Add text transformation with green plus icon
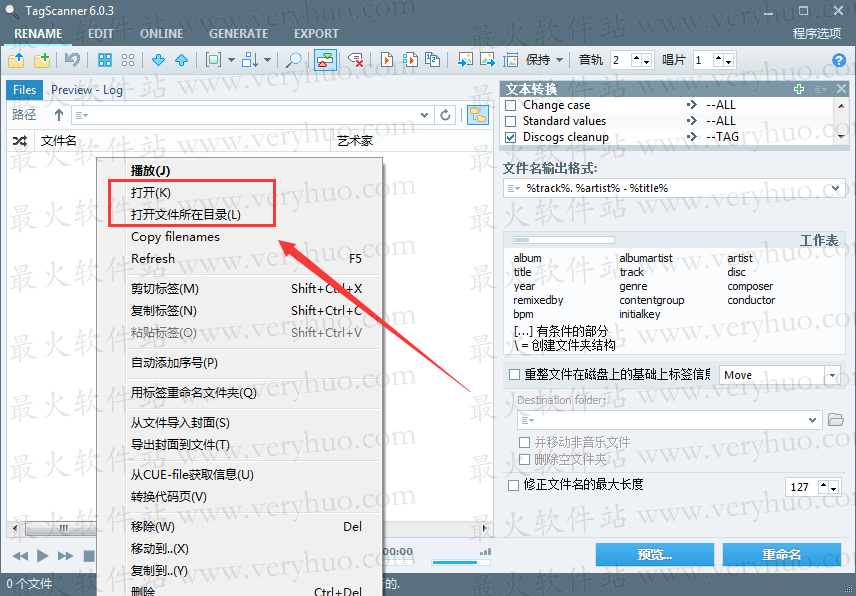This screenshot has height=596, width=856. pyautogui.click(x=799, y=89)
